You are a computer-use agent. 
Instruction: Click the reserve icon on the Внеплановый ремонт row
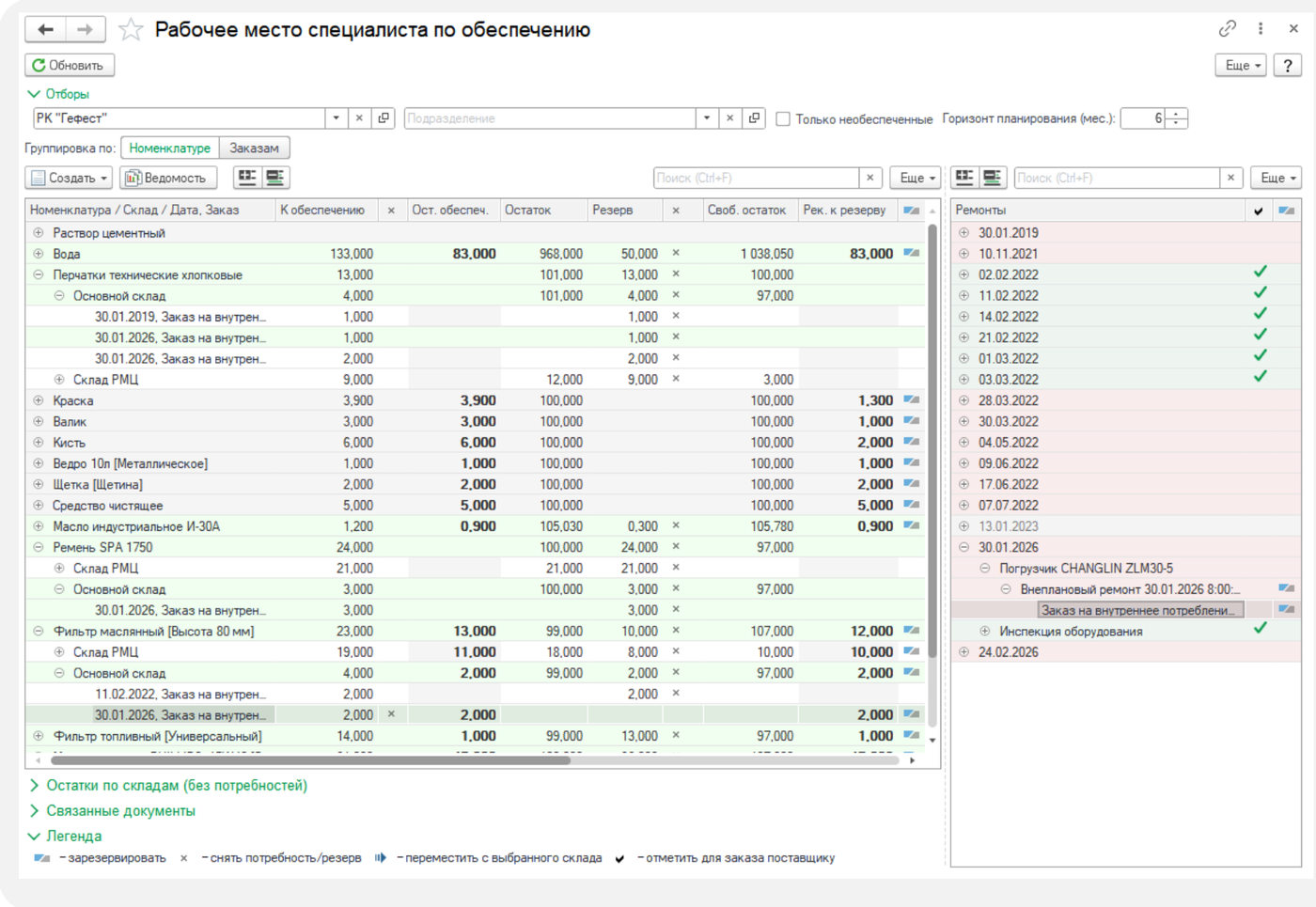tap(1286, 589)
